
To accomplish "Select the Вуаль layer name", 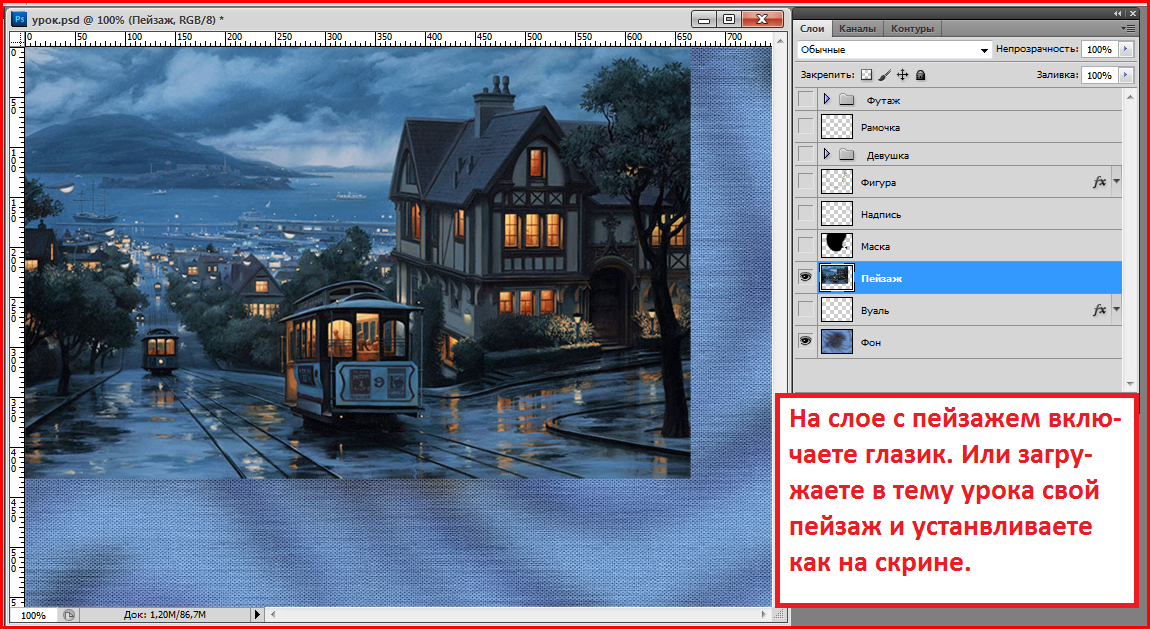I will [875, 311].
